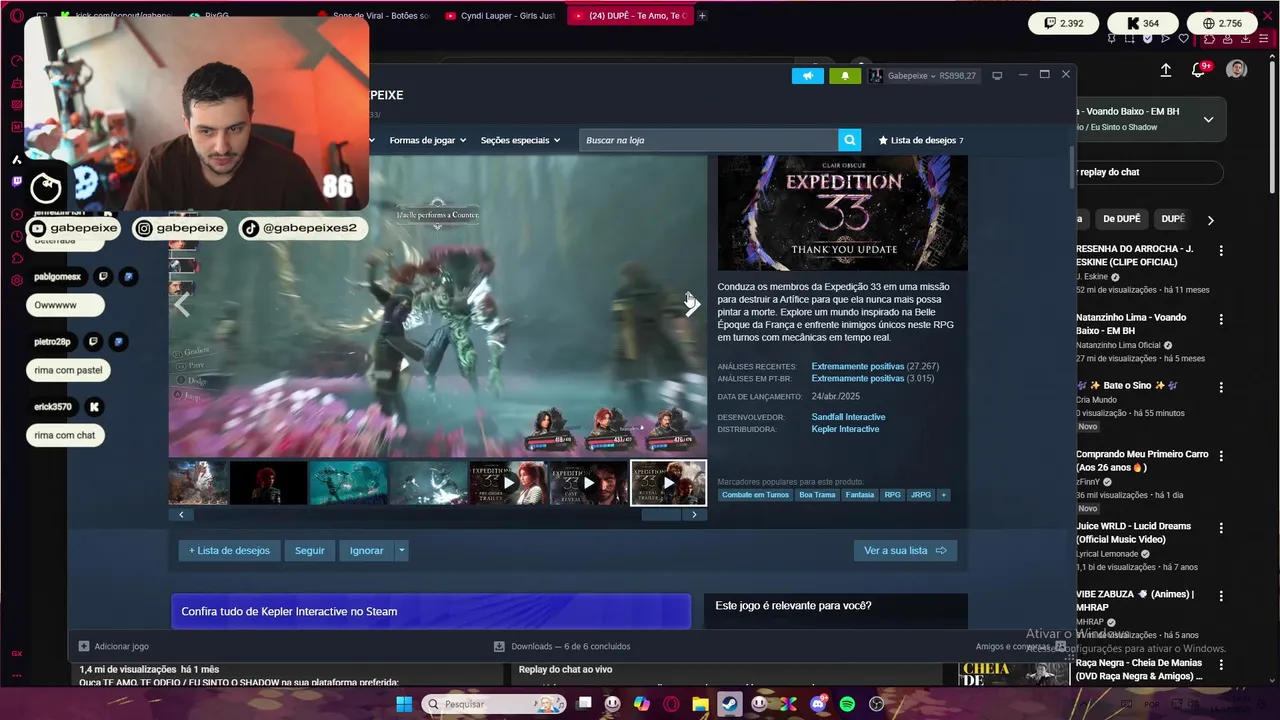Open the YouTube notifications bell
This screenshot has height=720, width=1280.
pos(1199,70)
